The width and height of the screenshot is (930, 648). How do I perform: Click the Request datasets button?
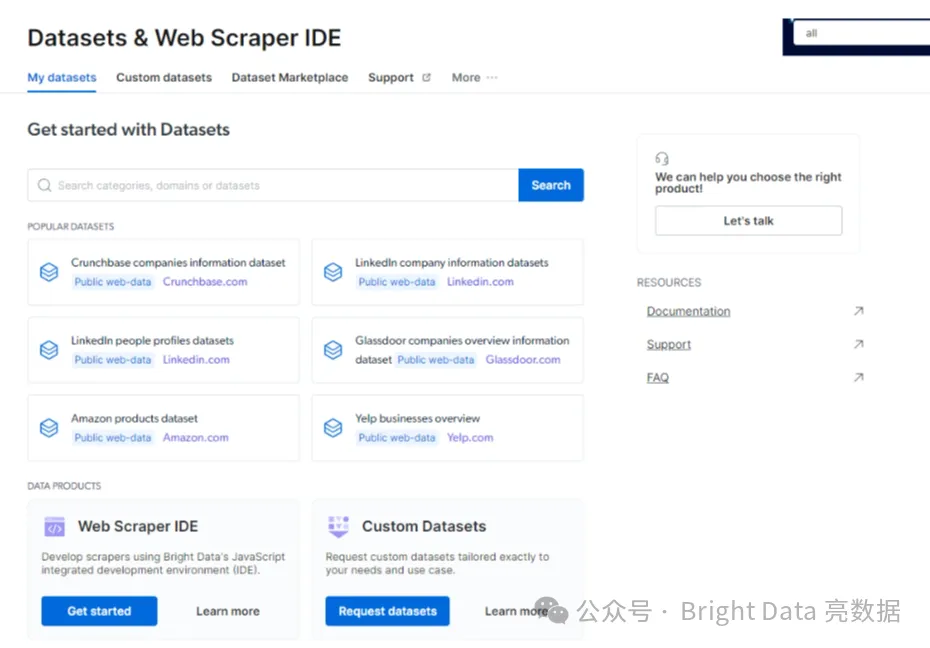[x=387, y=611]
